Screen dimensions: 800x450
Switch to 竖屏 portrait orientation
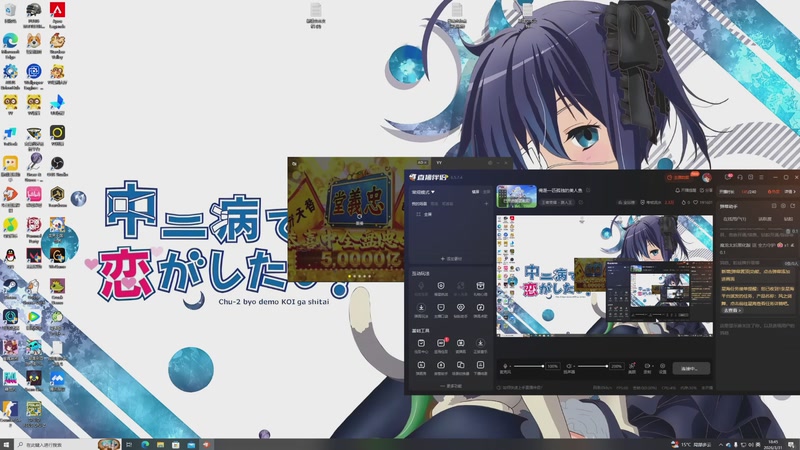pos(486,192)
